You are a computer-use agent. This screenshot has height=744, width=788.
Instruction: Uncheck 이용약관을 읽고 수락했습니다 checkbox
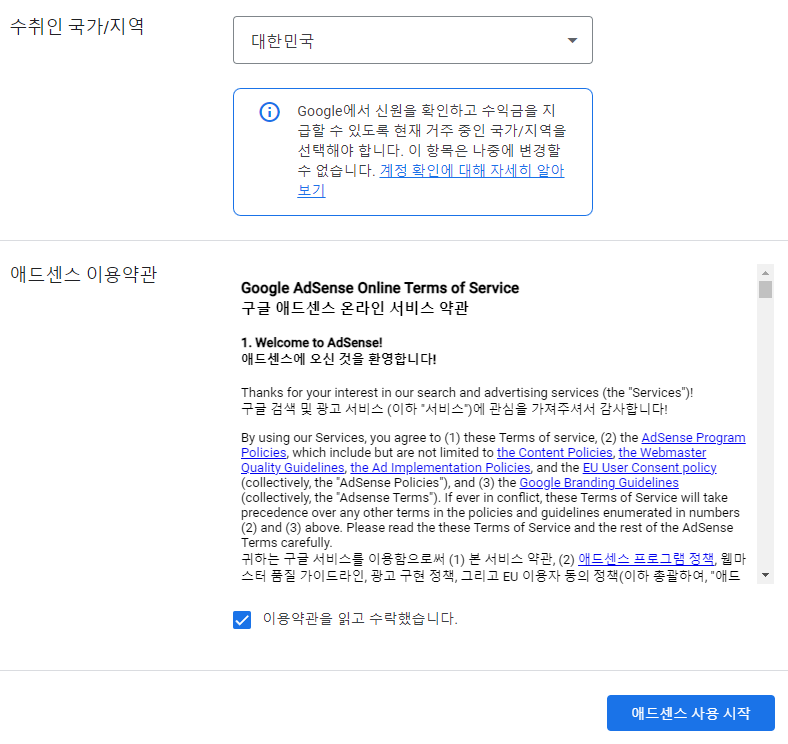(242, 620)
